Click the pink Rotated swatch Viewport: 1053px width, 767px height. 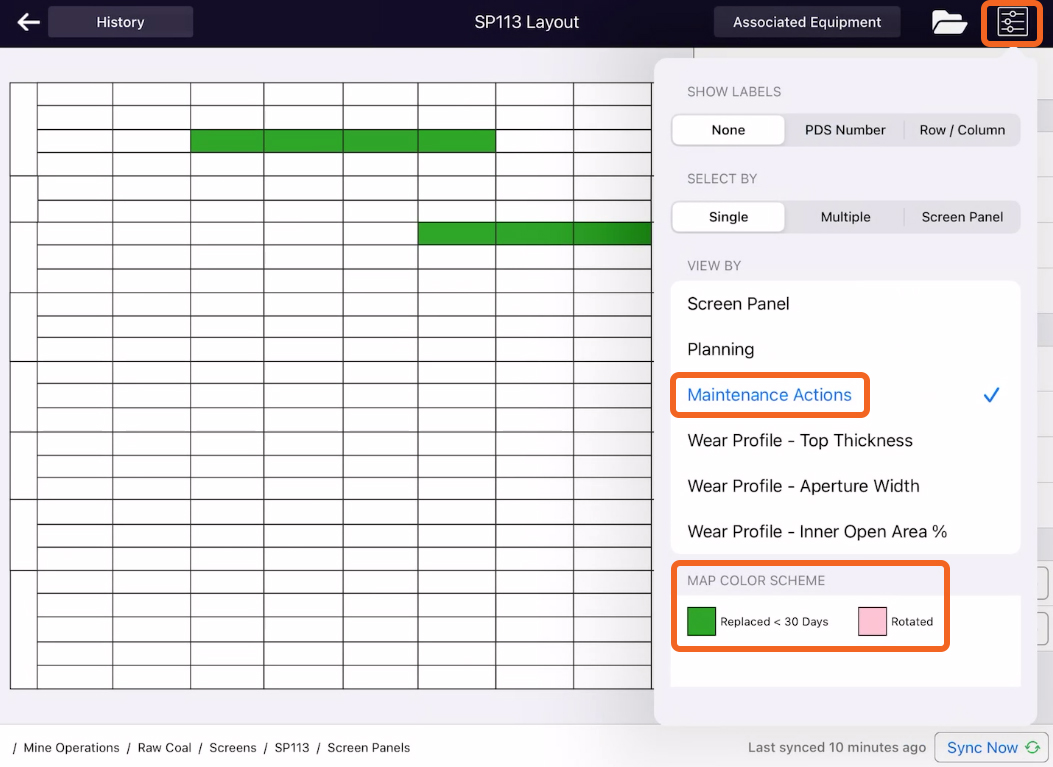(872, 621)
